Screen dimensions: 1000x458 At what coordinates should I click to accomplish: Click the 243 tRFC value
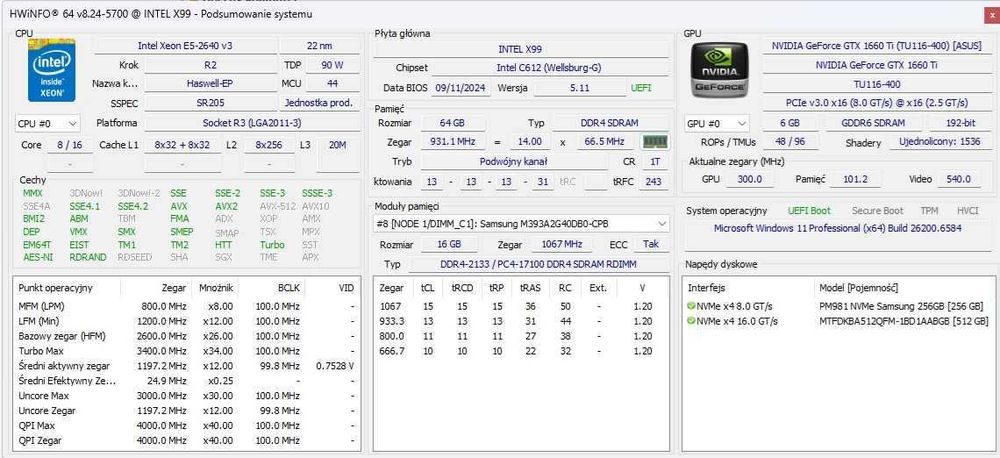click(652, 182)
